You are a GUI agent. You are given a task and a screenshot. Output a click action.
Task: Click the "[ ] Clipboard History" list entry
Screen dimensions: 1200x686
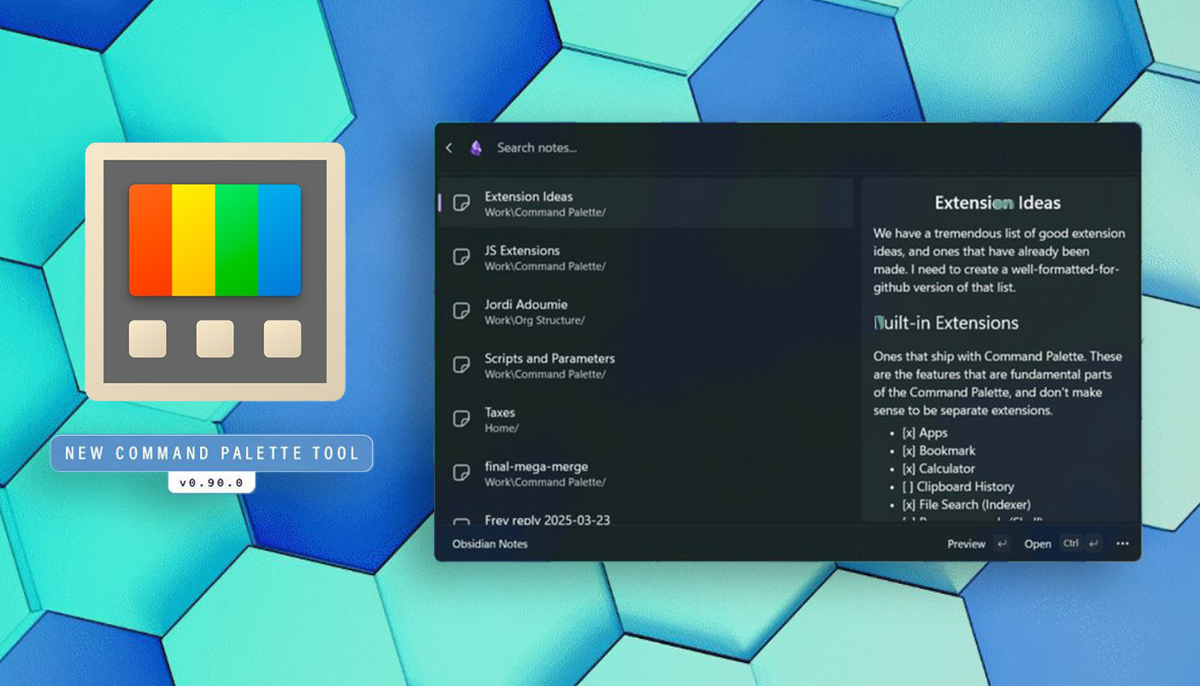[958, 487]
